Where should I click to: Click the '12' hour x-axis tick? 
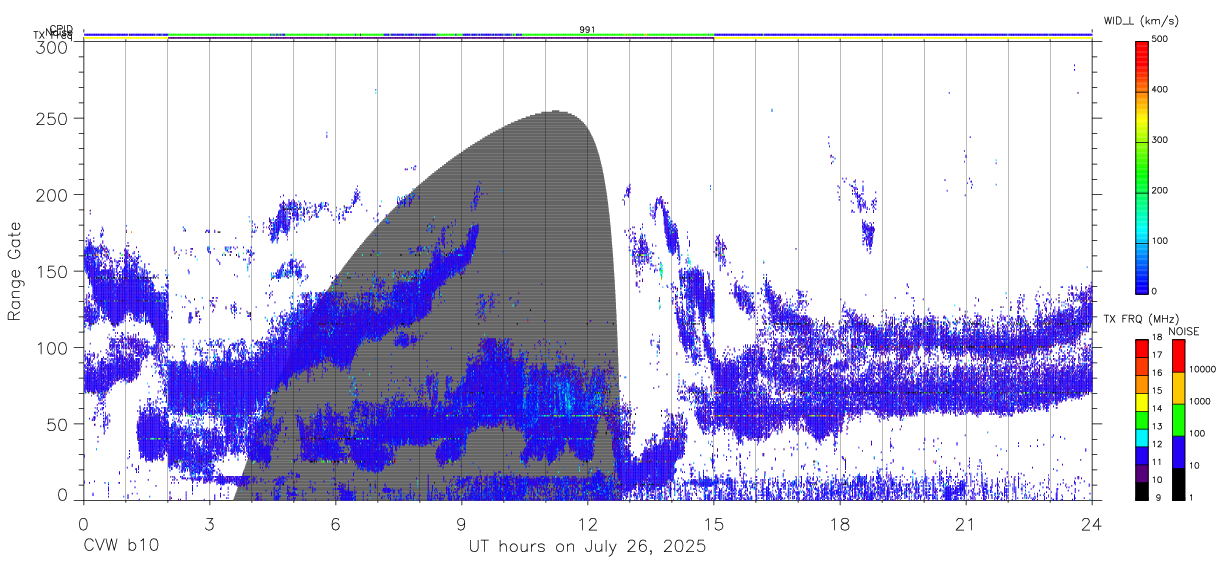(587, 525)
